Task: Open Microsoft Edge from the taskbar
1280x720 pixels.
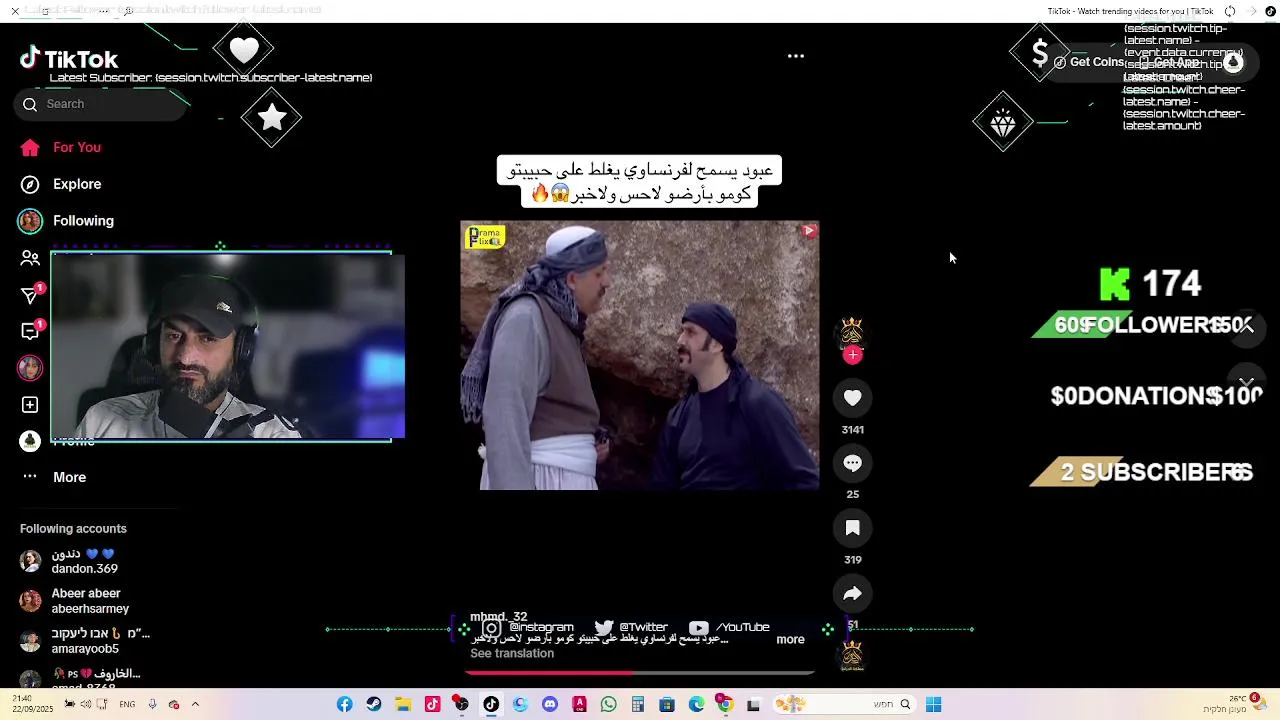Action: [696, 705]
